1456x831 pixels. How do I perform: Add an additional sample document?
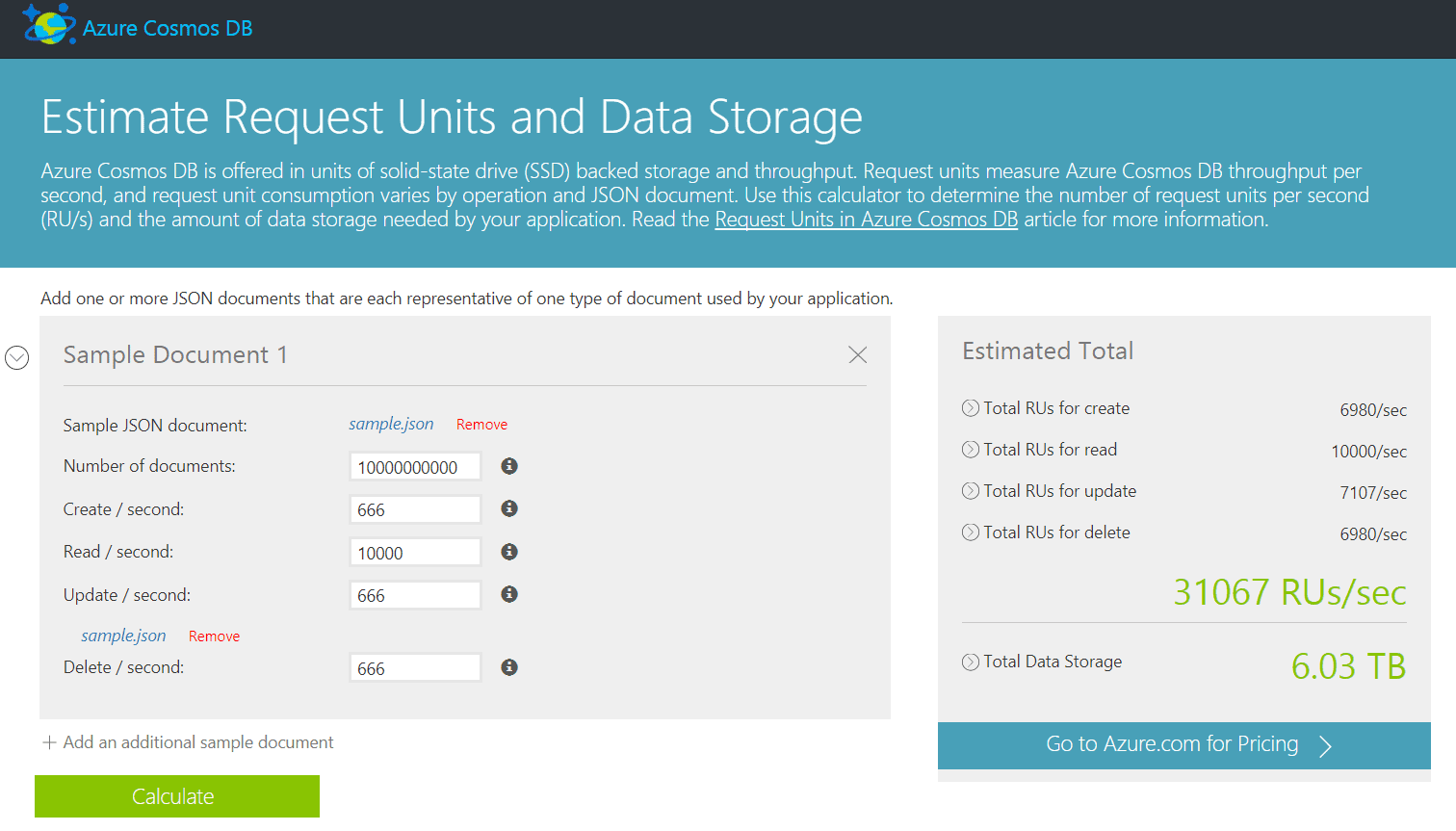(x=188, y=742)
